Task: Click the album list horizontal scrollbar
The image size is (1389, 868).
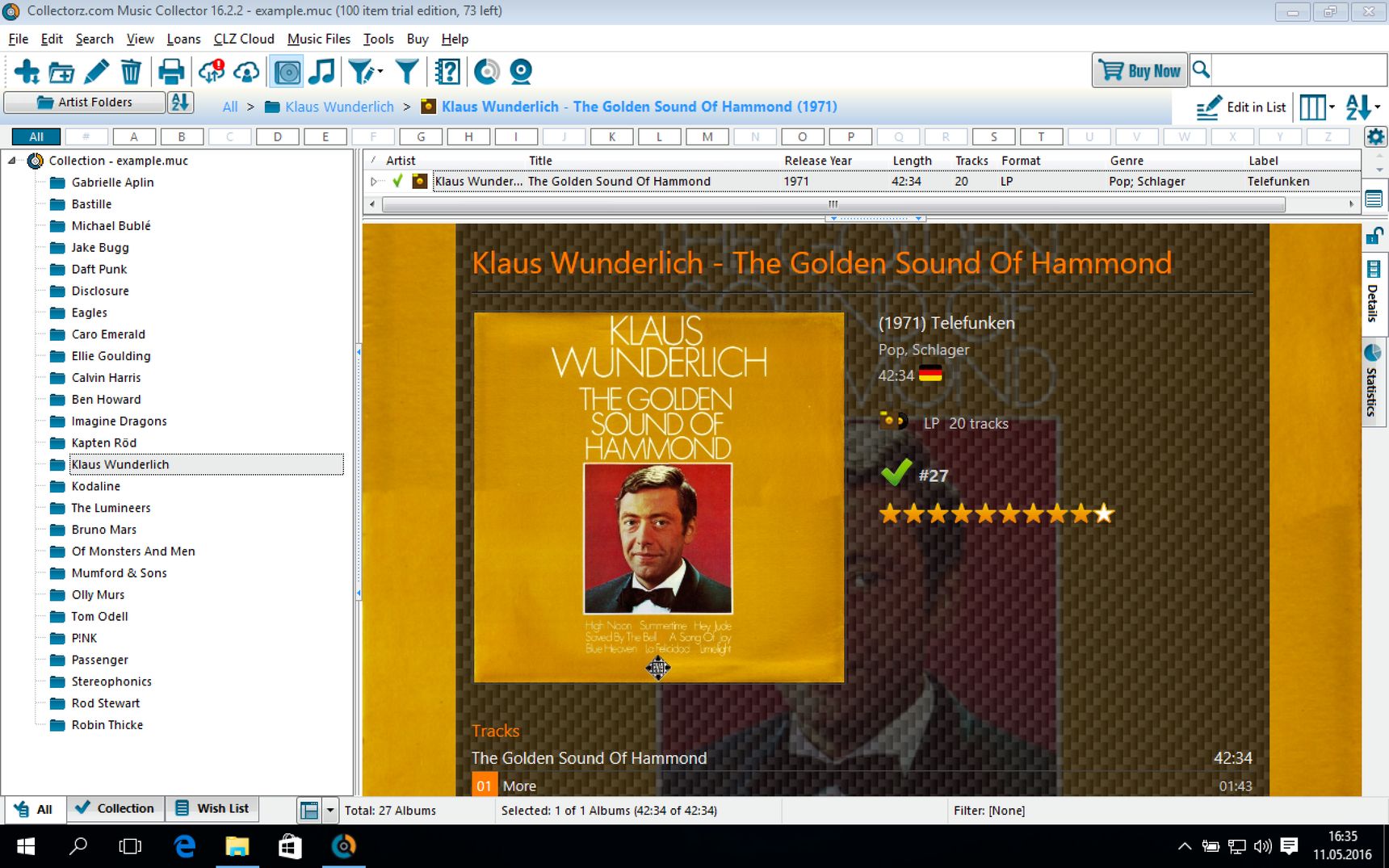Action: click(x=833, y=204)
